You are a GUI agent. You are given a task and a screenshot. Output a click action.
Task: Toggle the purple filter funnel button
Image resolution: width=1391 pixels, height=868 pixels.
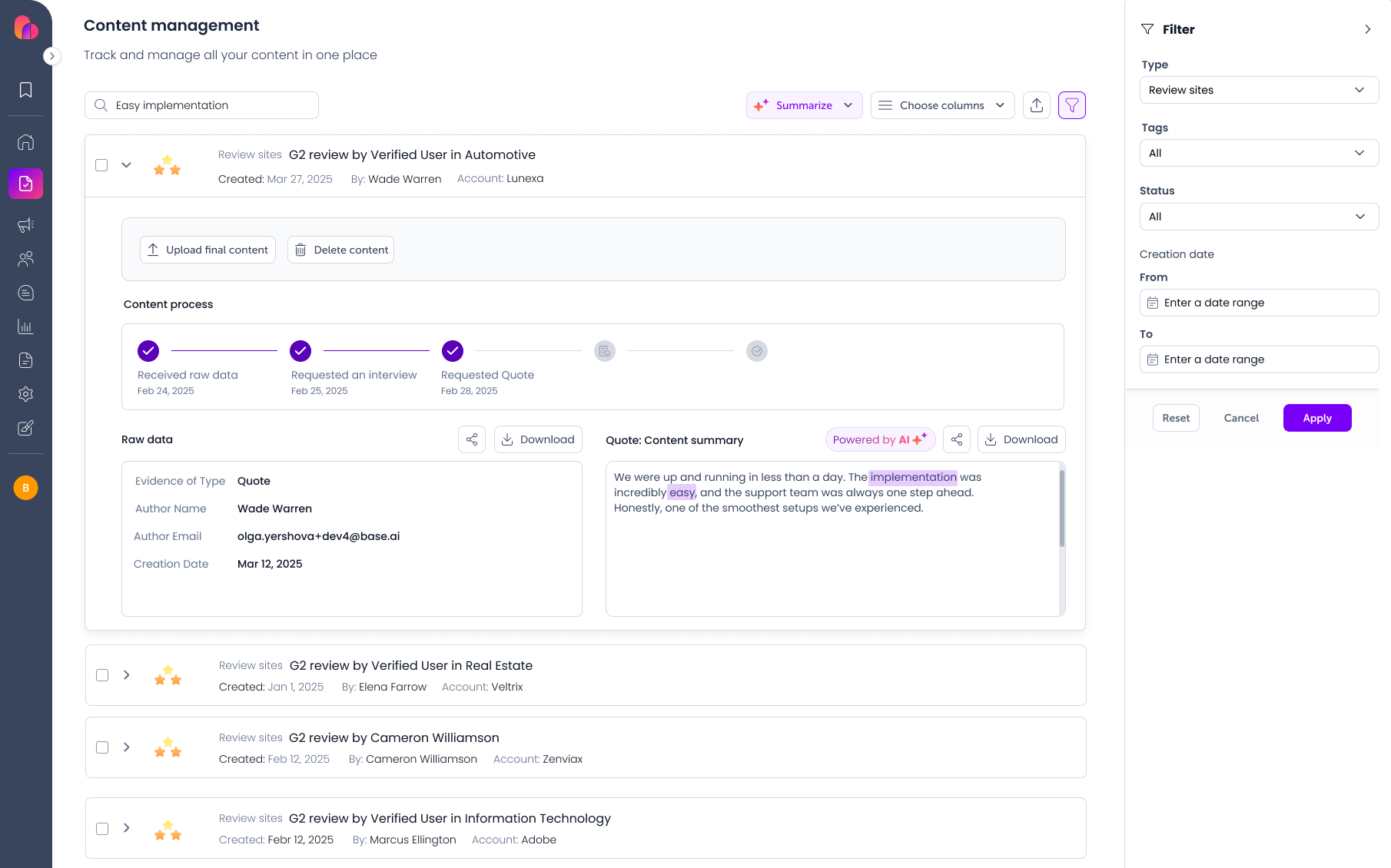[x=1071, y=105]
